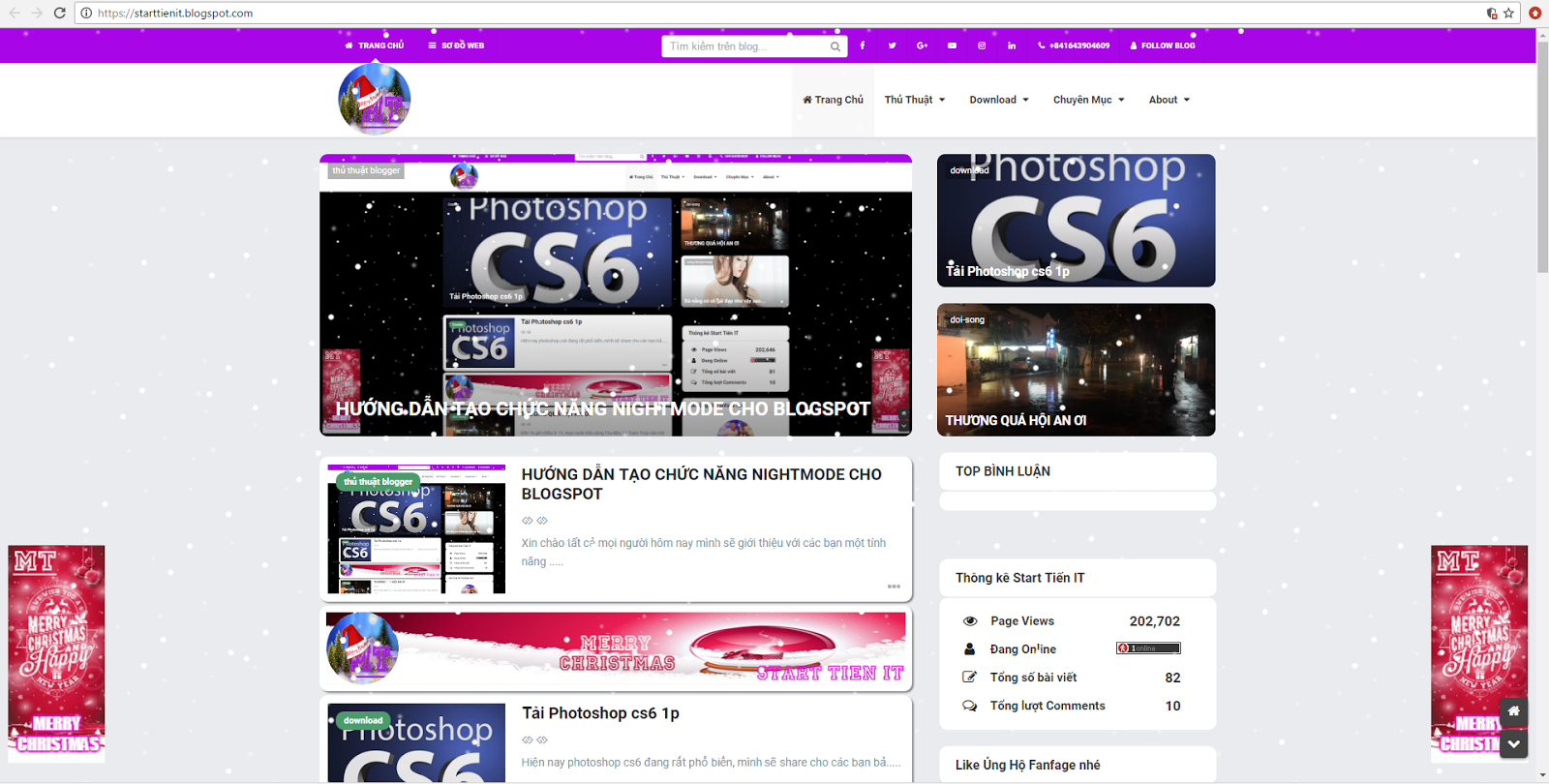Expand the Thủ Thuật dropdown menu
This screenshot has height=784, width=1549.
[915, 100]
